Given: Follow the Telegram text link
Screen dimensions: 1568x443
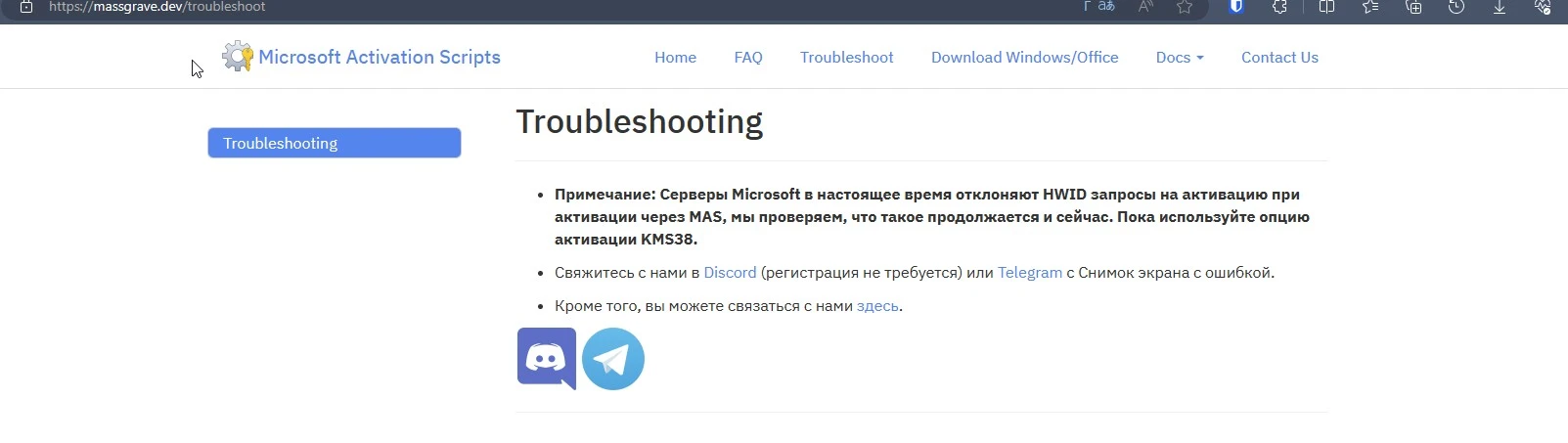Looking at the screenshot, I should pyautogui.click(x=1030, y=273).
